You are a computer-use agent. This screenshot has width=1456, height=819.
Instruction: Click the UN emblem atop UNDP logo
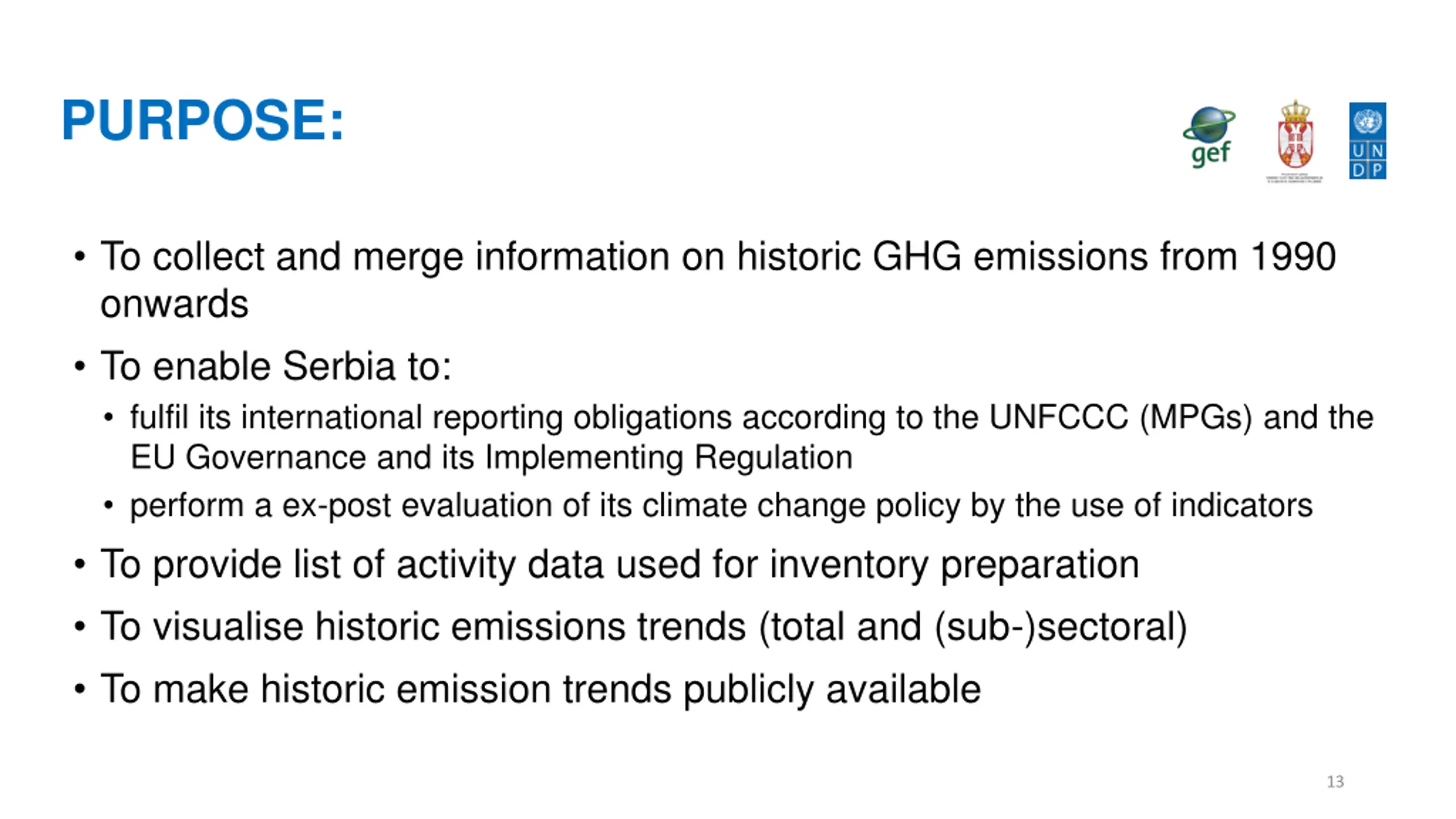[1367, 121]
